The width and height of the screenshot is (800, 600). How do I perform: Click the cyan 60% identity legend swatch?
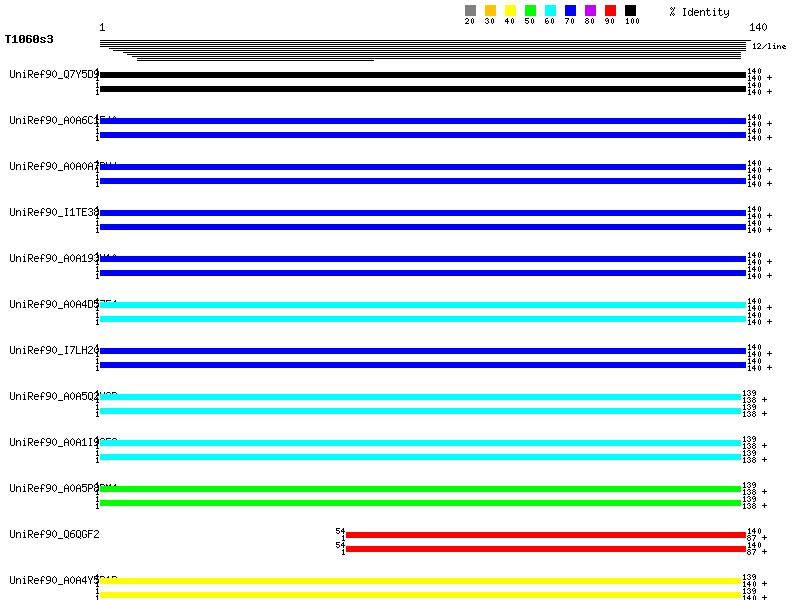[x=550, y=10]
